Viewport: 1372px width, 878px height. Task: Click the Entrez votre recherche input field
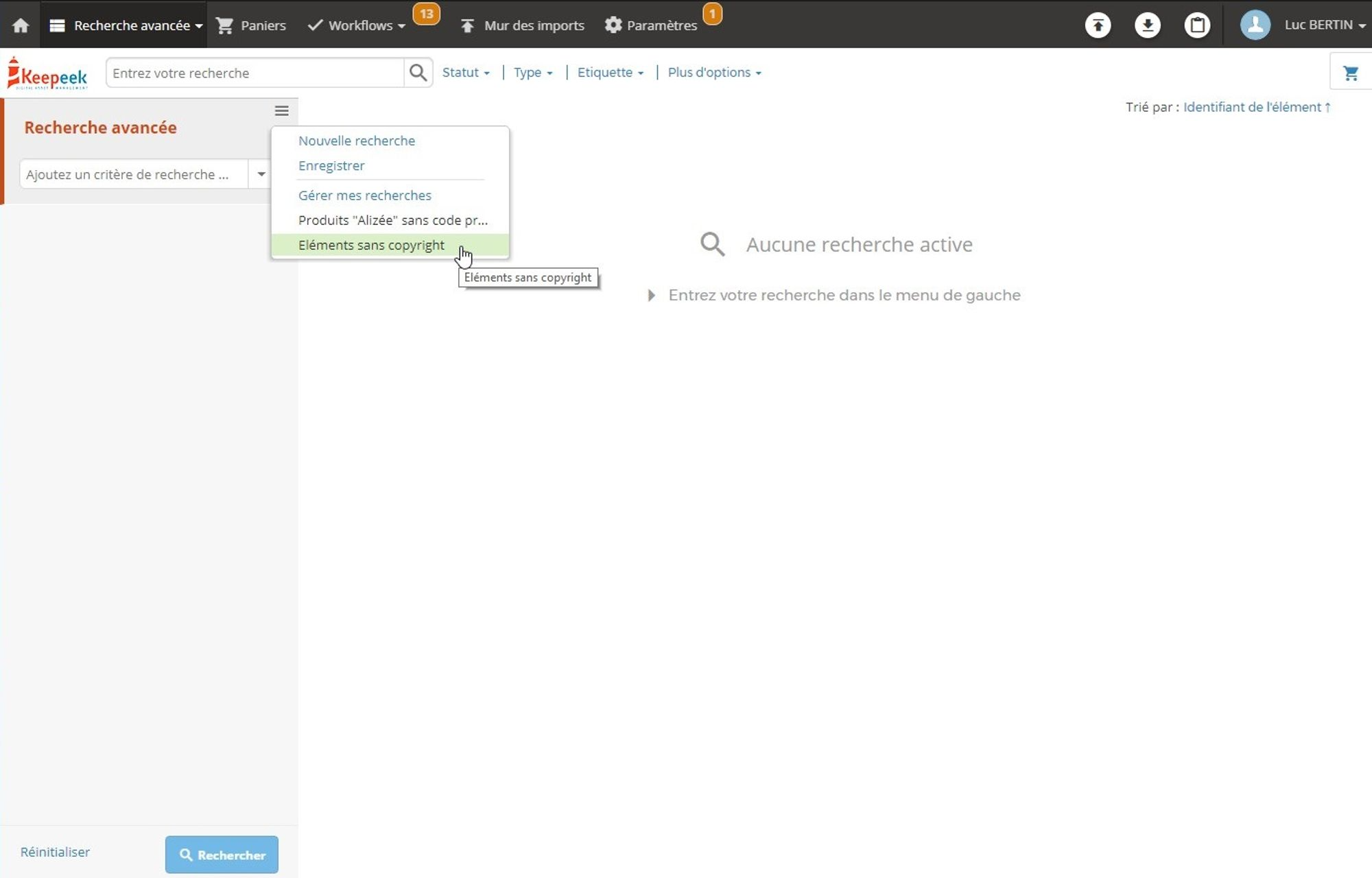pos(254,73)
